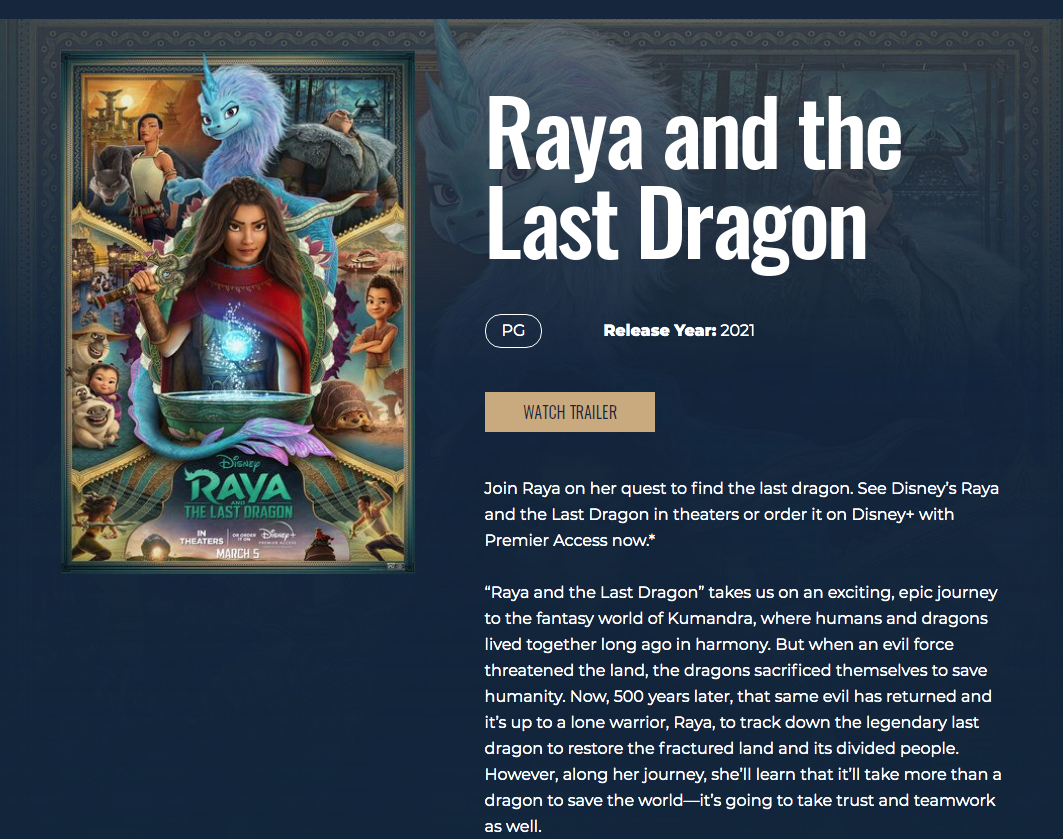Click the WATCH TRAILER button
Screen dimensions: 1063x839
[569, 411]
